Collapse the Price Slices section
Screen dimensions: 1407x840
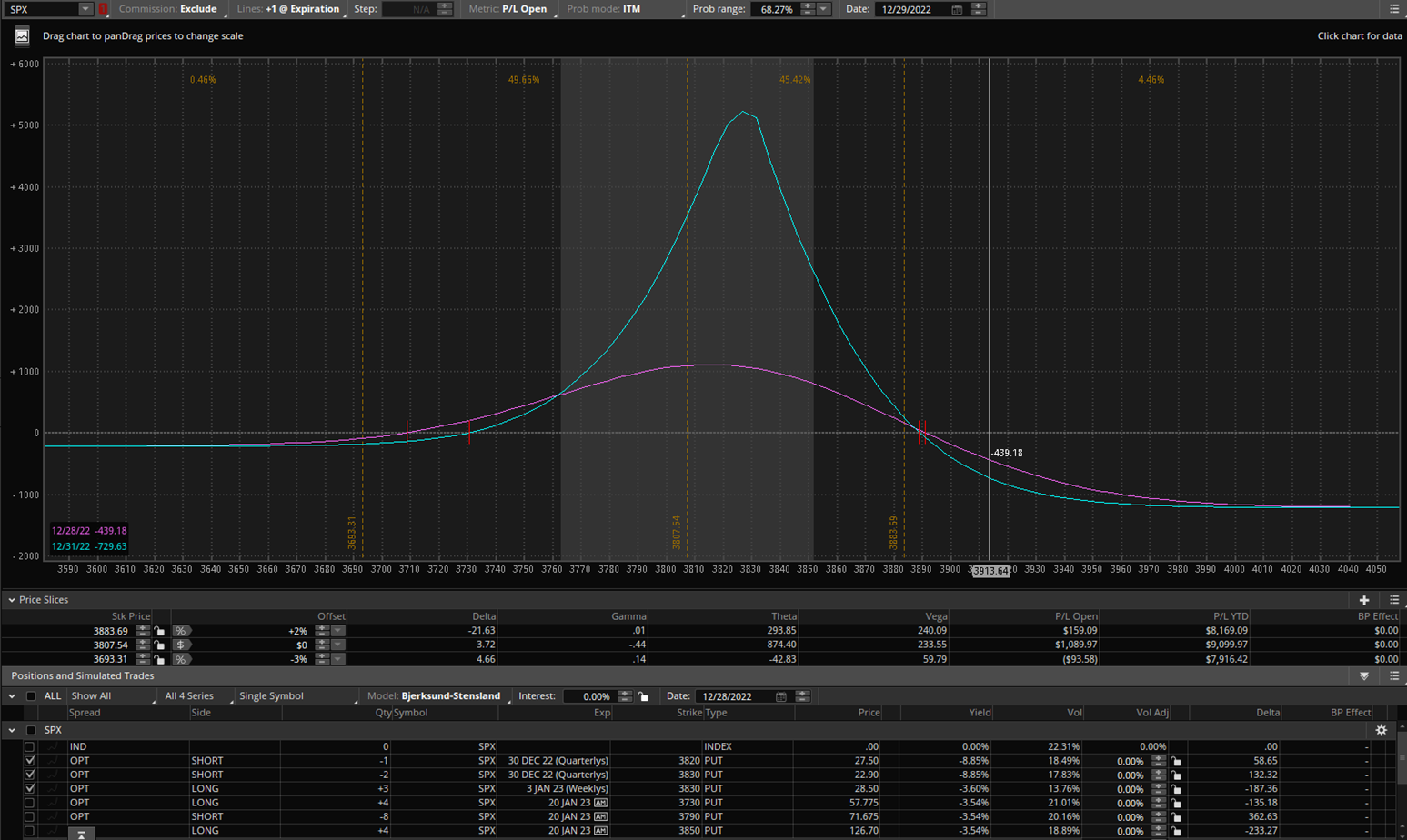click(12, 600)
